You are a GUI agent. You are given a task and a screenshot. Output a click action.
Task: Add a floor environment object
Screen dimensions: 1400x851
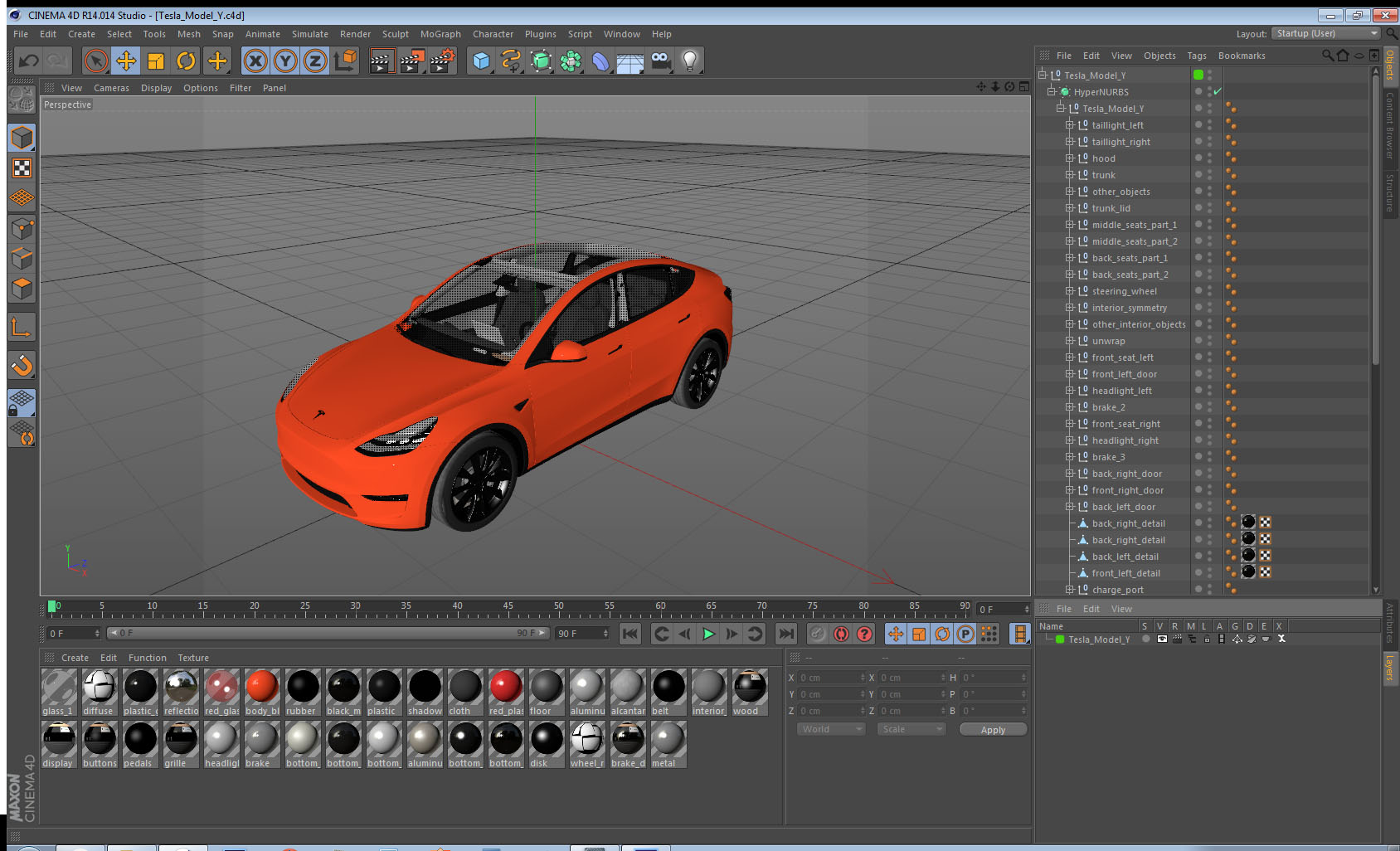(x=630, y=61)
